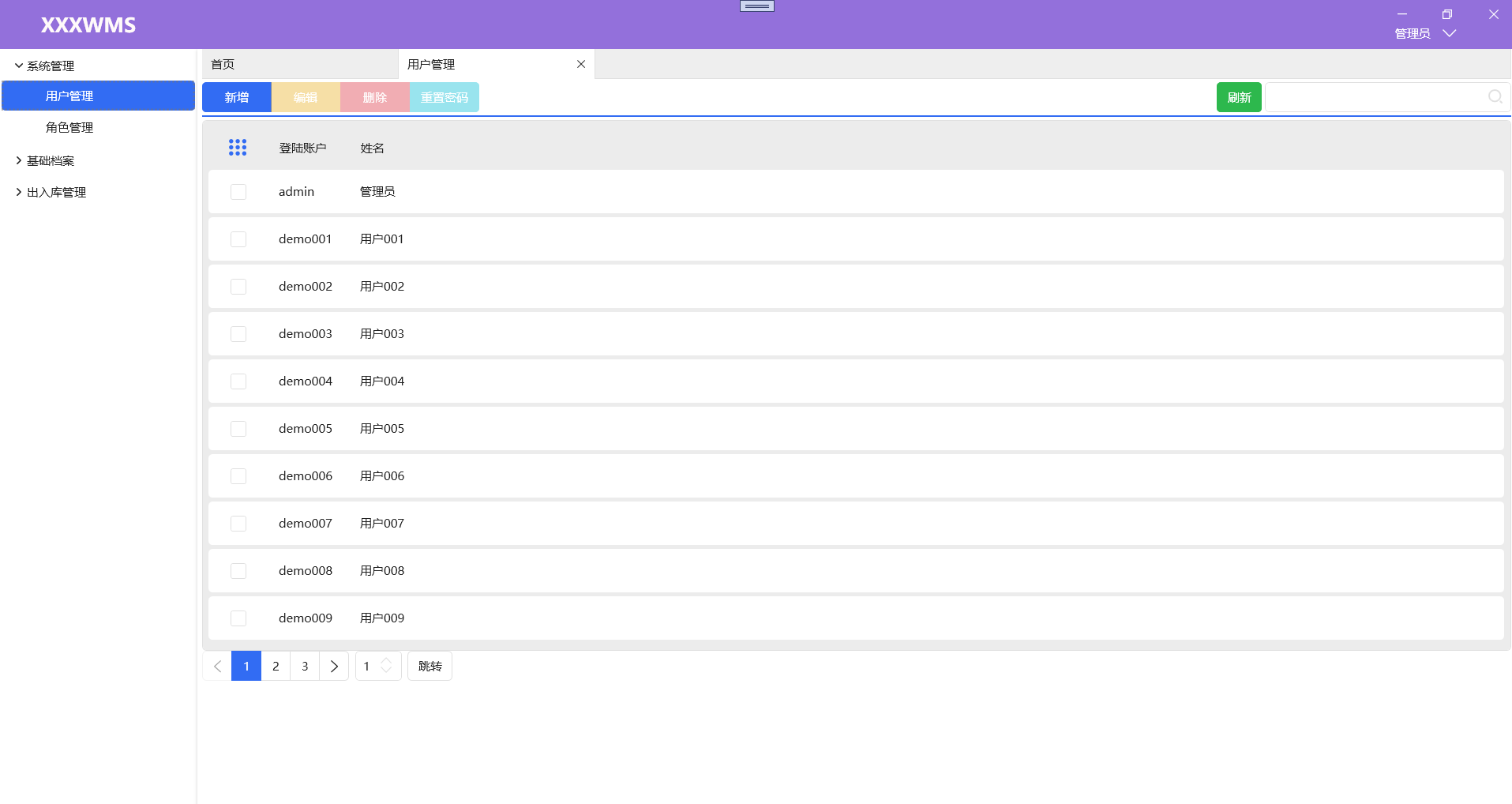Screen dimensions: 1512x804
Task: Tick the checkbox for demo009
Action: click(238, 618)
